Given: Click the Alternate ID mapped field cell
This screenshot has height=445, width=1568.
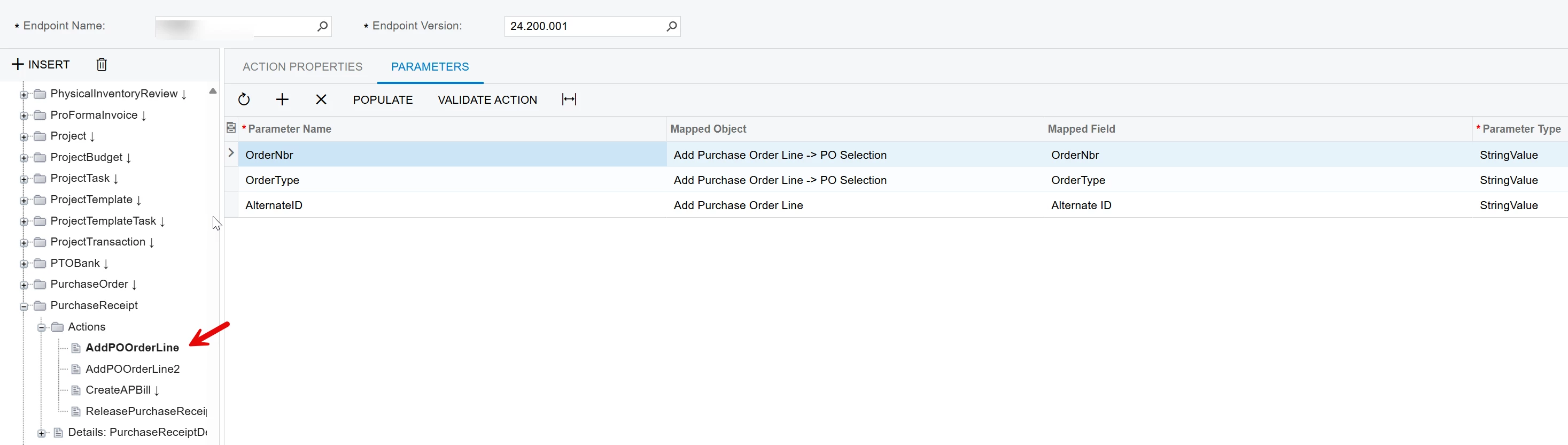Looking at the screenshot, I should tap(1257, 205).
